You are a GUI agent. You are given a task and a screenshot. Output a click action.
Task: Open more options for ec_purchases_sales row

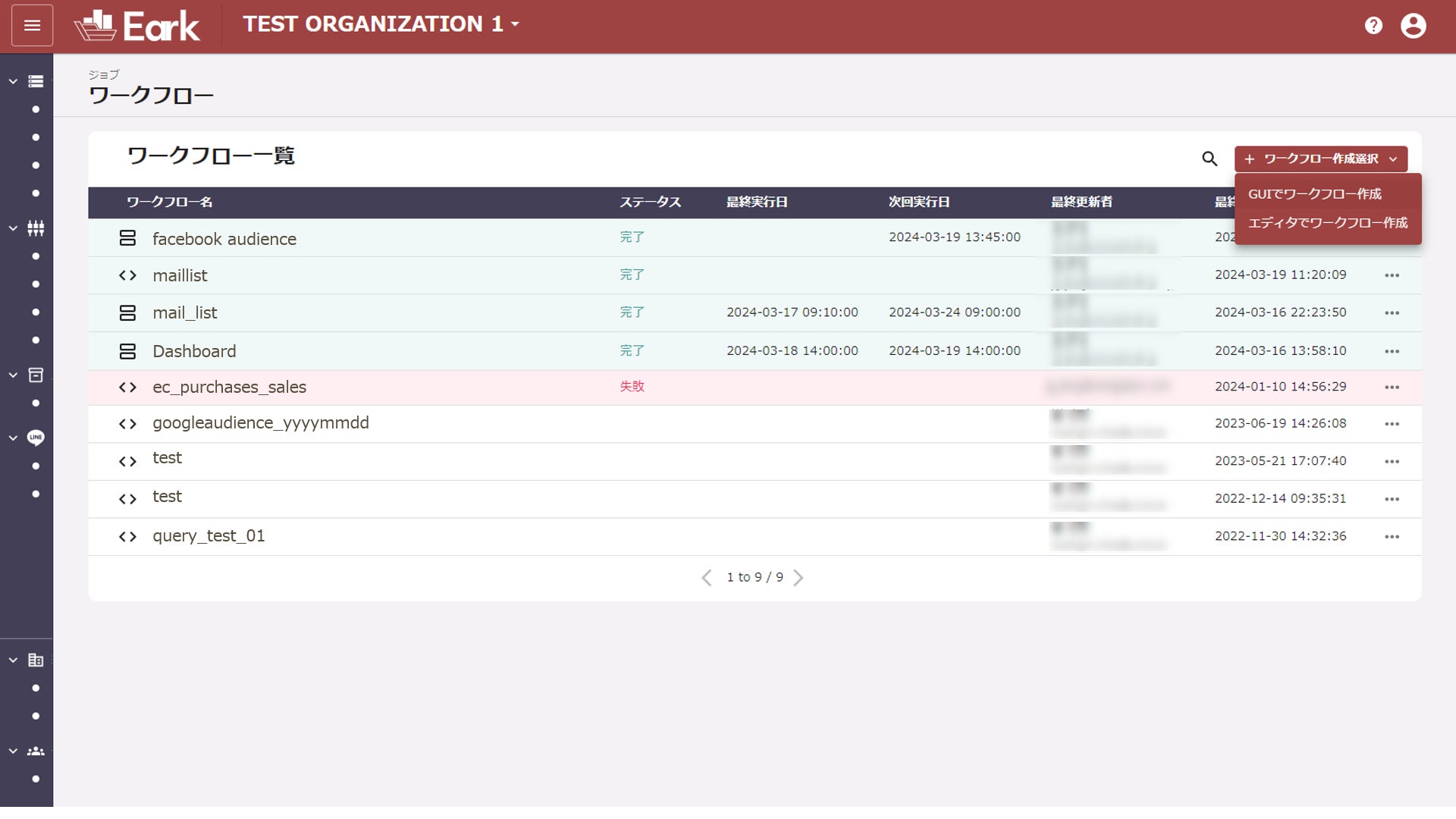tap(1392, 387)
